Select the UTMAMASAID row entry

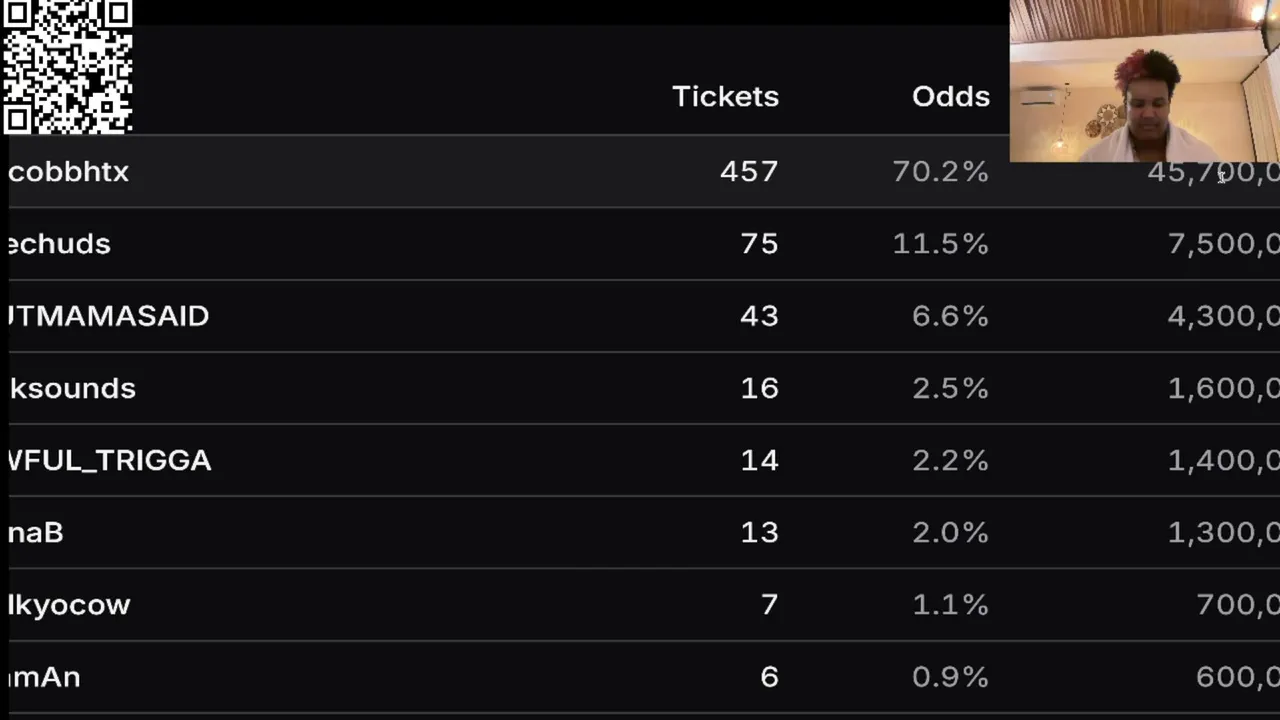pyautogui.click(x=108, y=316)
